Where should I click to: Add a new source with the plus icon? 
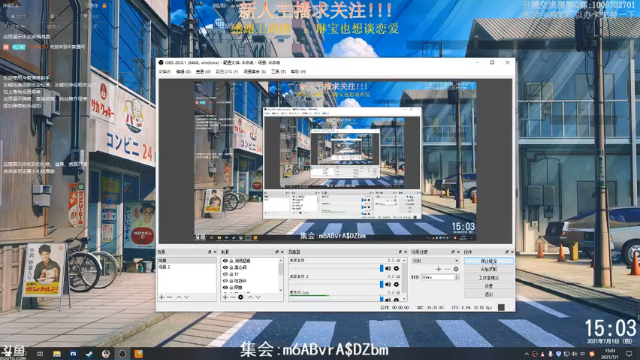point(225,297)
